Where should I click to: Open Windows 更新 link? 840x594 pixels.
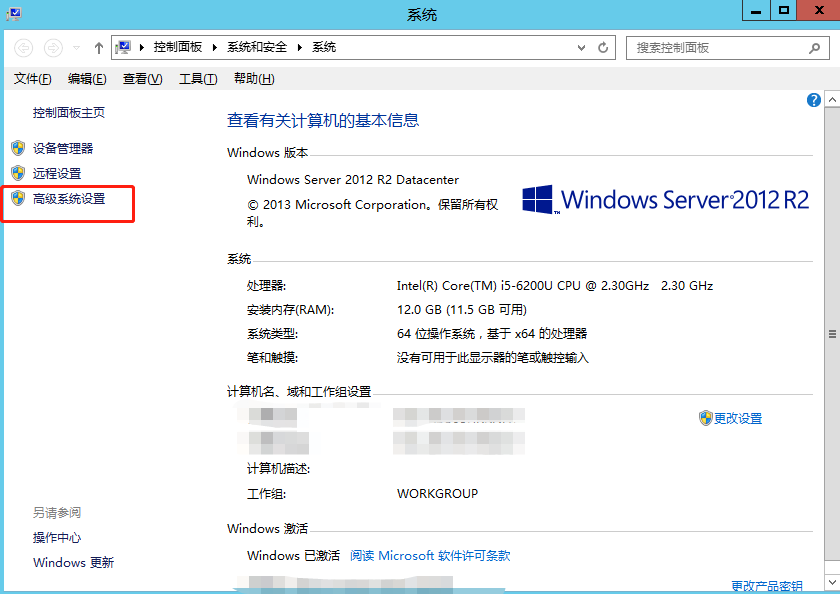coord(73,563)
